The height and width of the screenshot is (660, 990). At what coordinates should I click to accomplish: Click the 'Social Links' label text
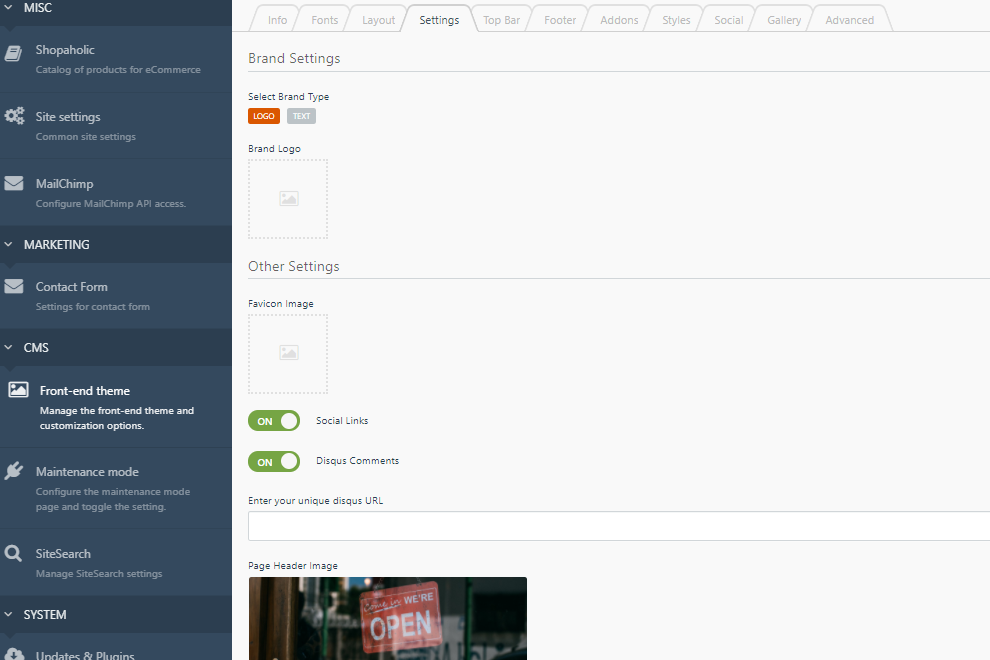(342, 421)
